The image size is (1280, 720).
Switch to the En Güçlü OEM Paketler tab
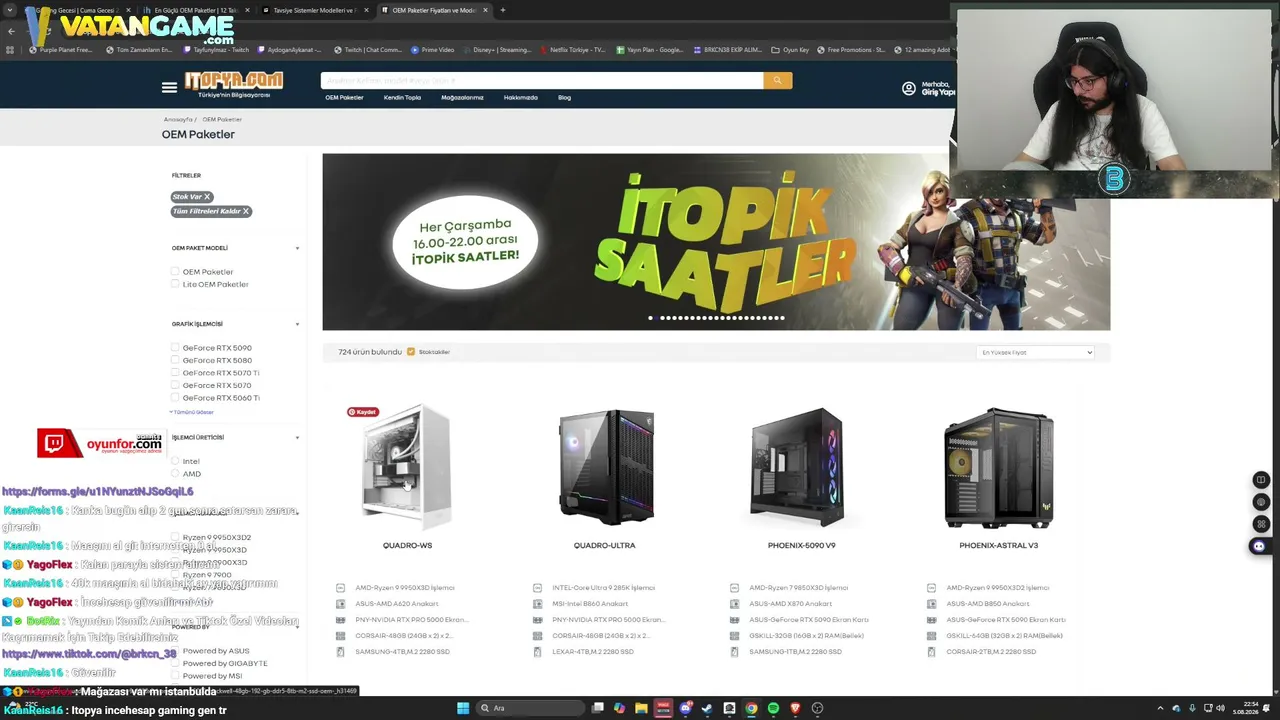196,10
